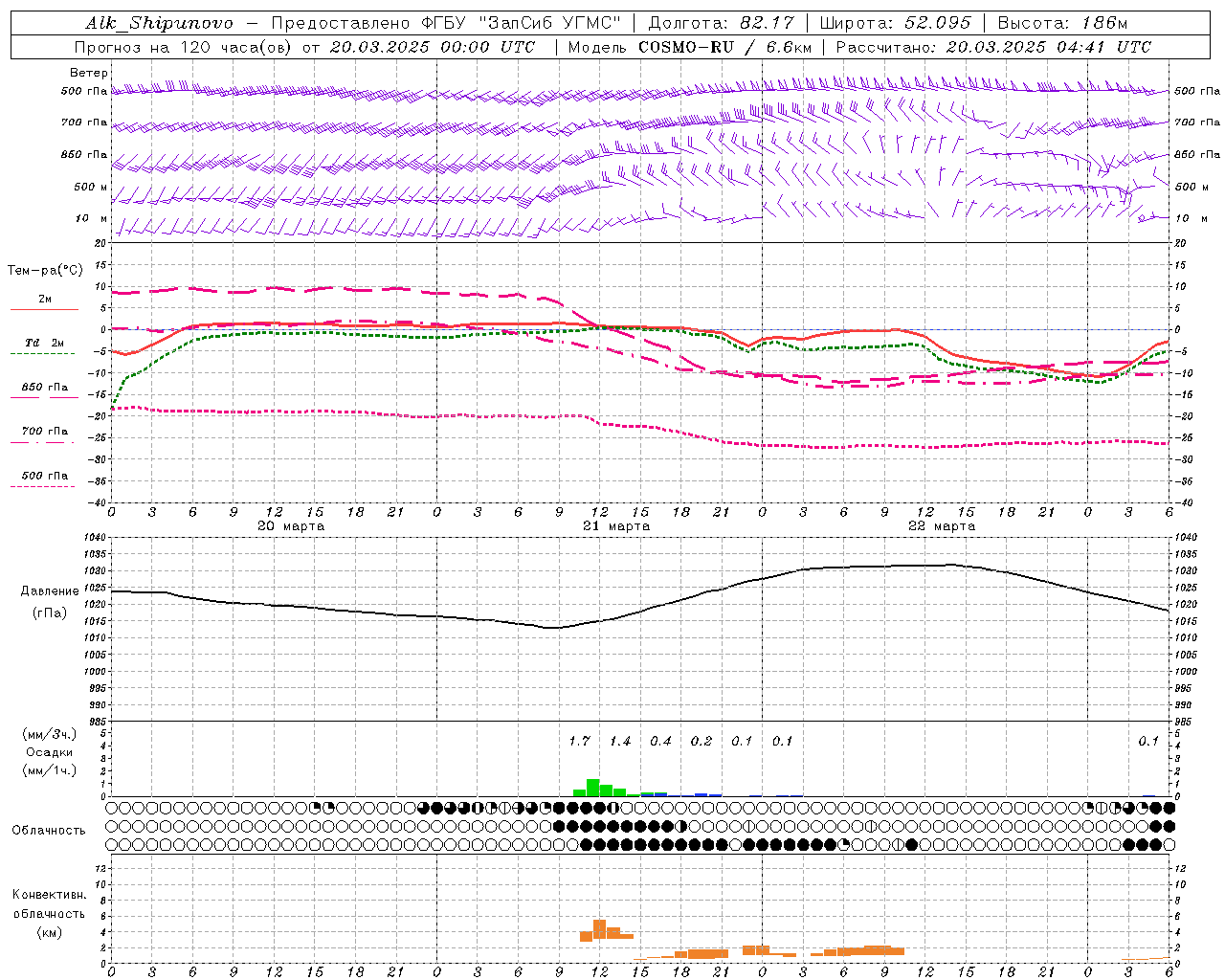Click the "Осадки" precipitation label
The width and height of the screenshot is (1225, 980).
pyautogui.click(x=50, y=752)
